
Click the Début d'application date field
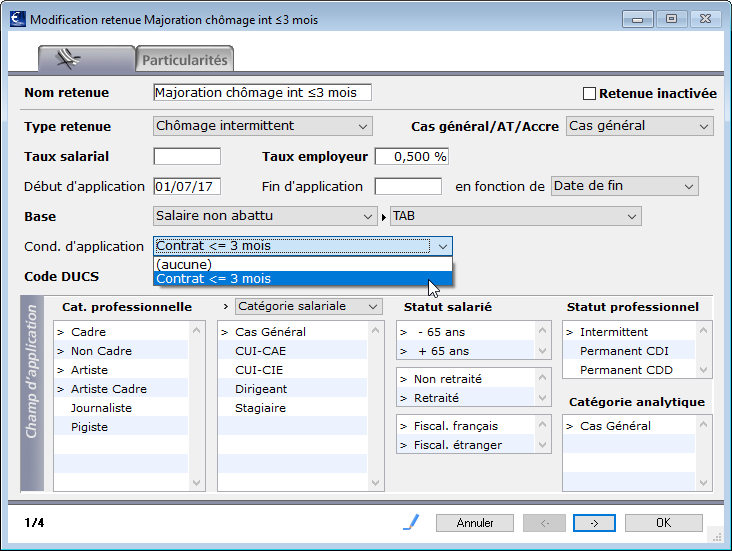point(187,186)
